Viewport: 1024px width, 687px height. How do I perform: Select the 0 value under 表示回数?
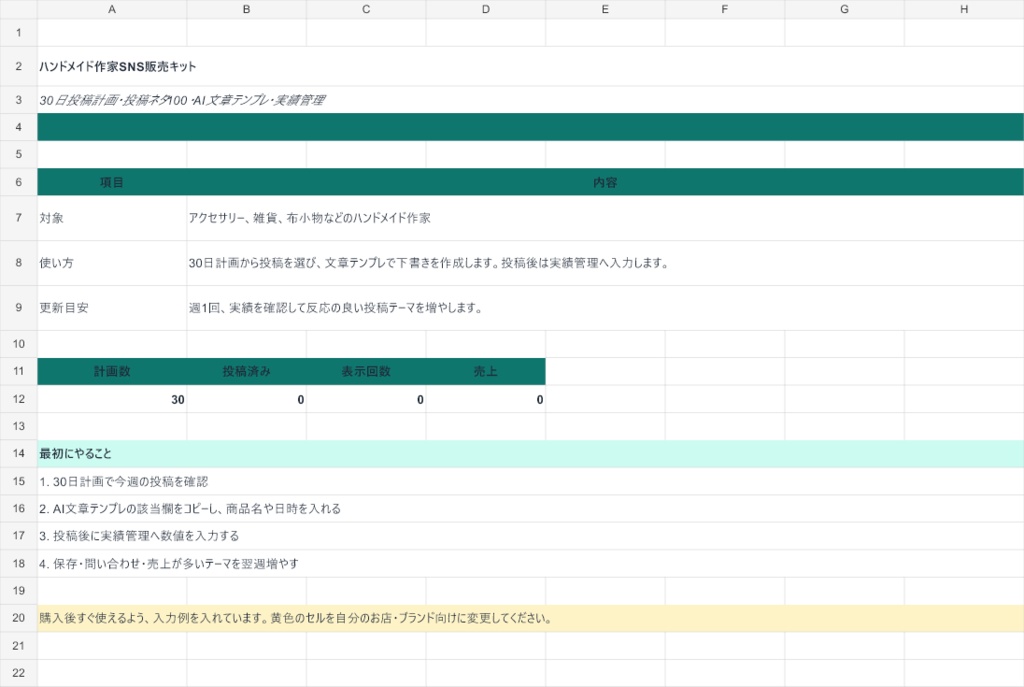click(x=366, y=399)
